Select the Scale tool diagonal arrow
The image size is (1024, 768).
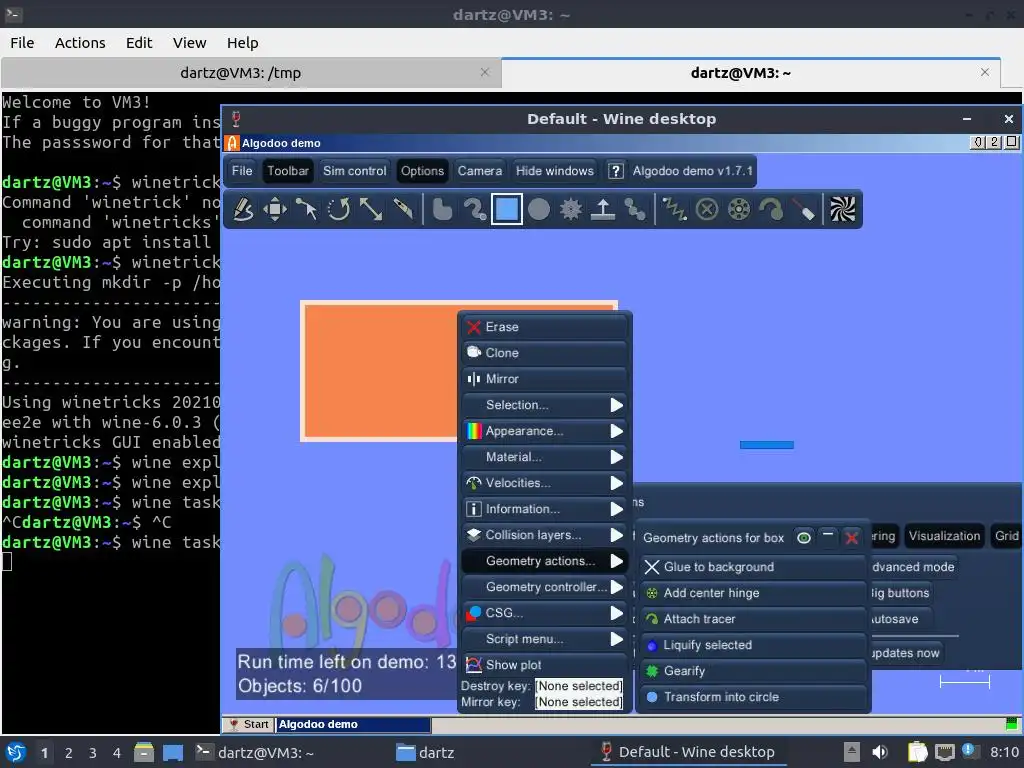tap(371, 210)
